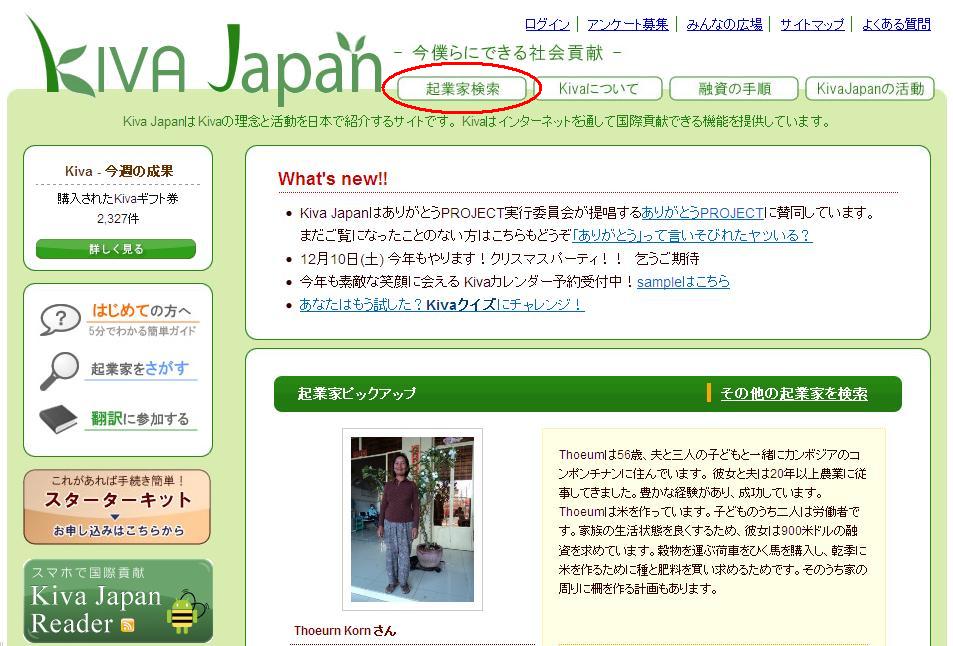Open the KivaJapanの活動 navigation tab

[870, 89]
